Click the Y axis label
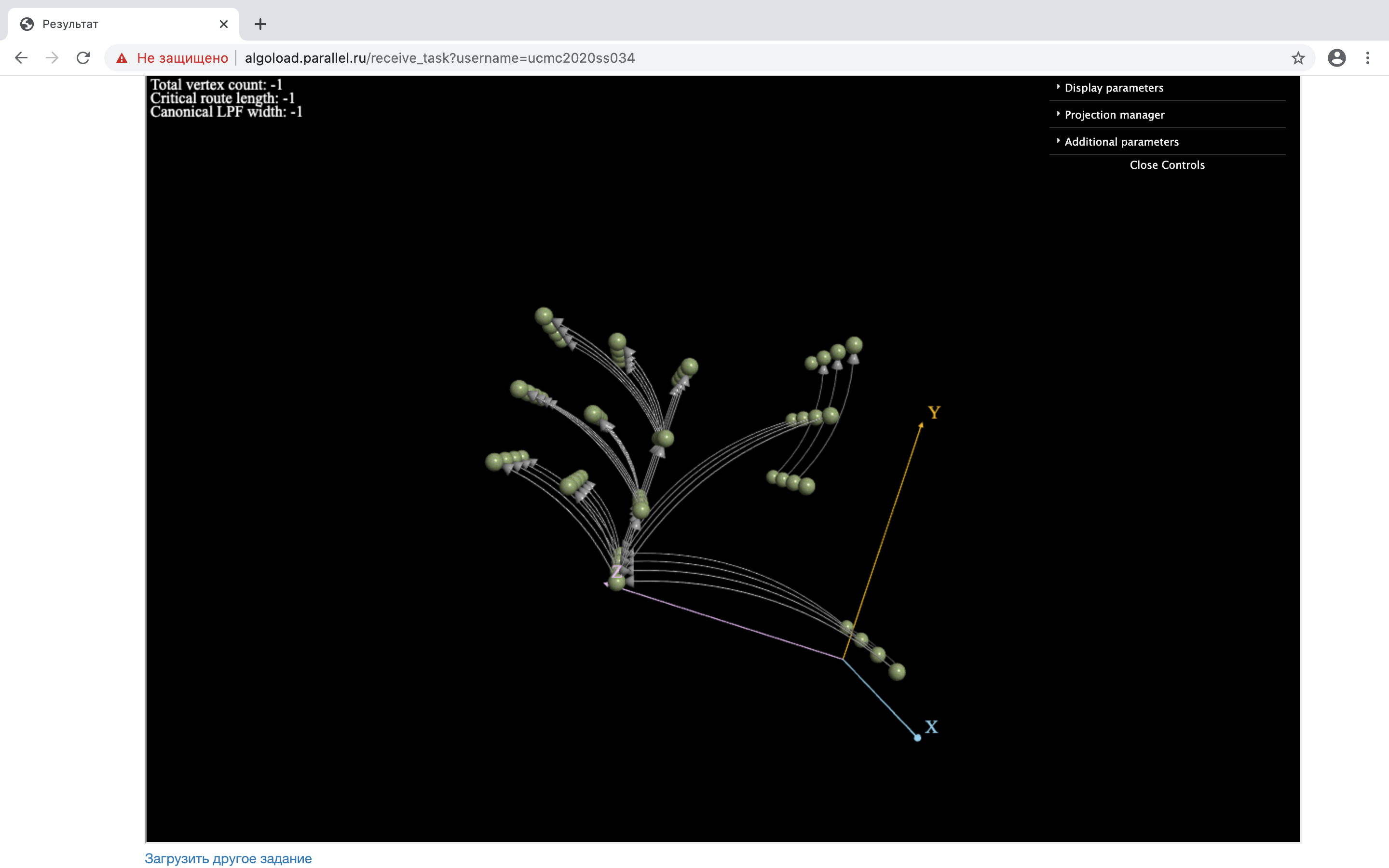1389x868 pixels. [x=934, y=412]
